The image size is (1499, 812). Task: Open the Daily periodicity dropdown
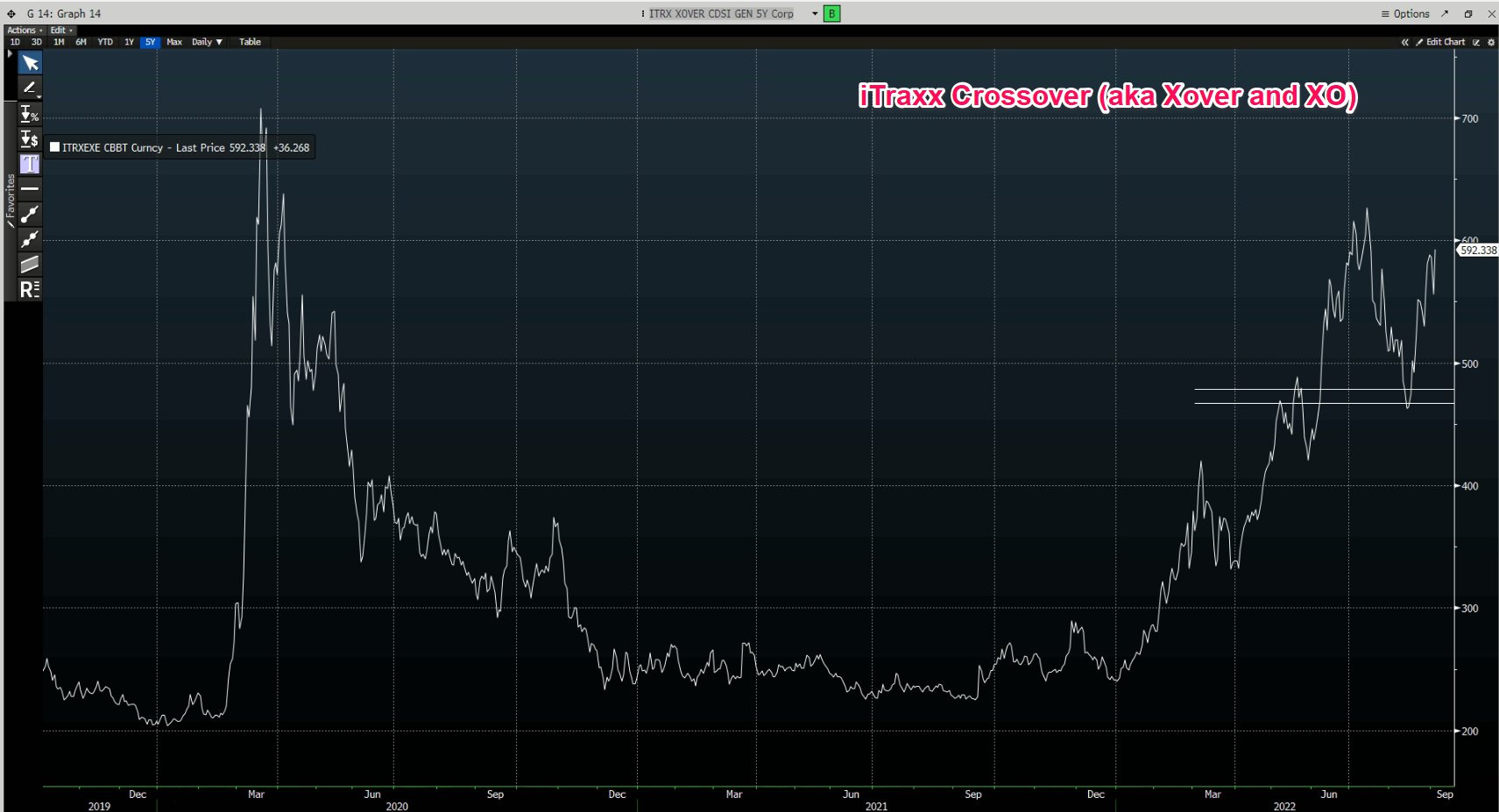click(x=207, y=42)
